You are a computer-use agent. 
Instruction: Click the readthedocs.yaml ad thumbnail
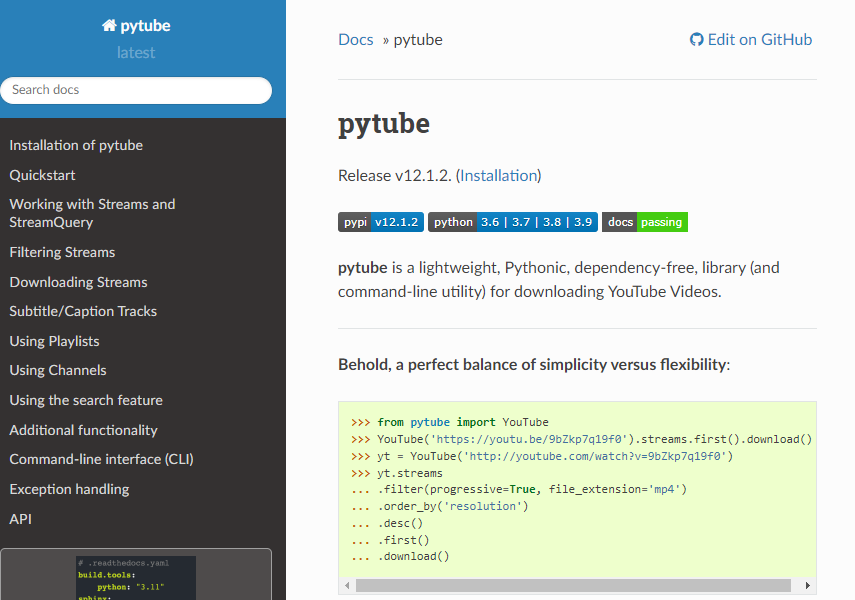tap(136, 578)
